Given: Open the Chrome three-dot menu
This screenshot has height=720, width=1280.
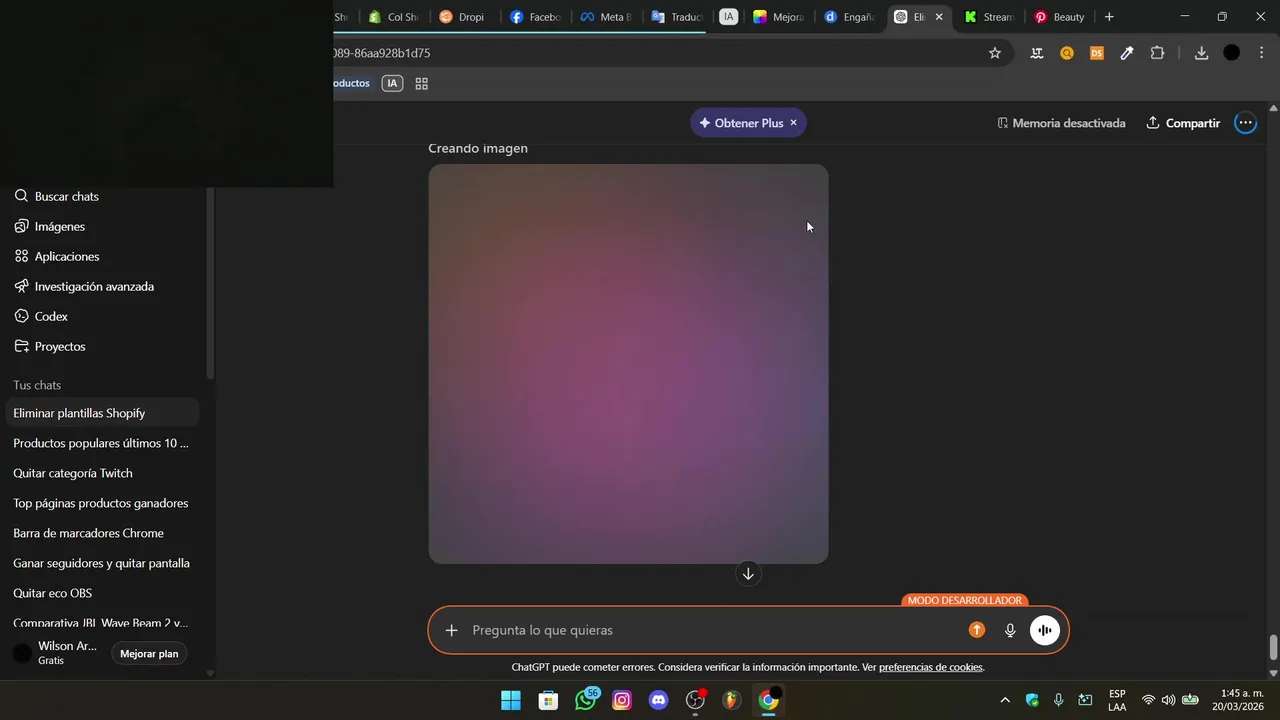Looking at the screenshot, I should pyautogui.click(x=1261, y=53).
